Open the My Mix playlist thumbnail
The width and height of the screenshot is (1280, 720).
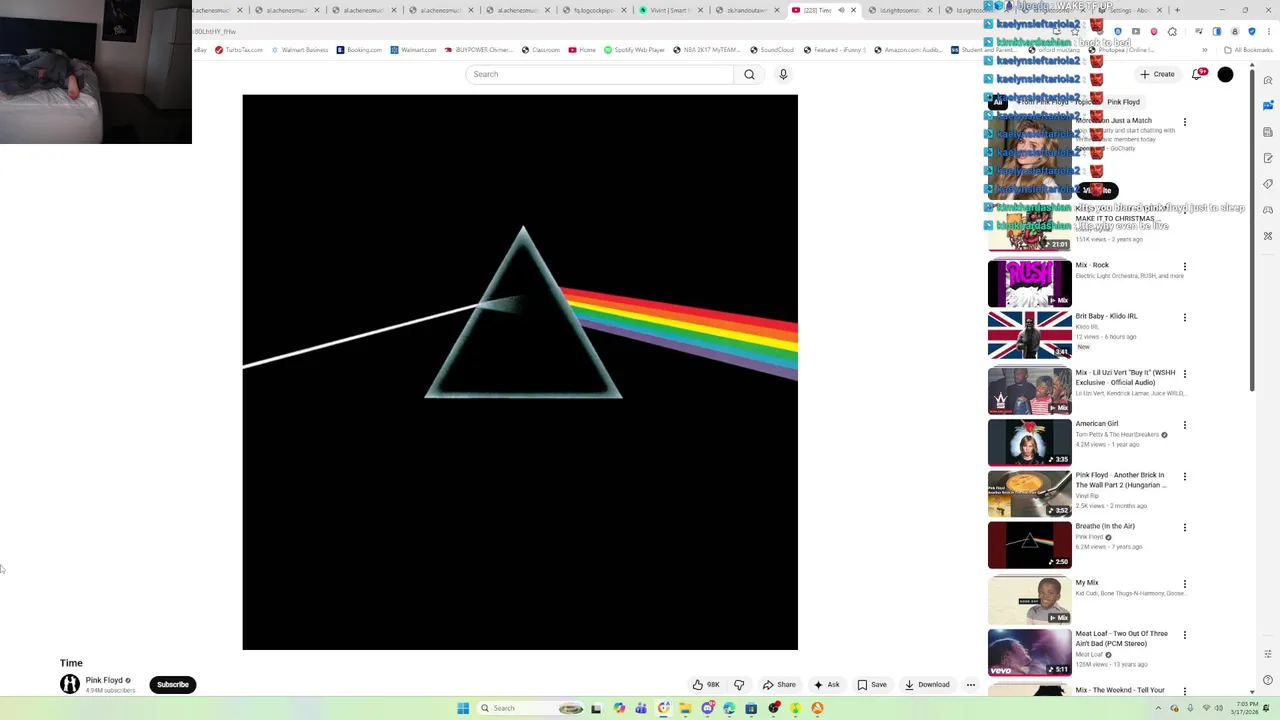[1029, 601]
